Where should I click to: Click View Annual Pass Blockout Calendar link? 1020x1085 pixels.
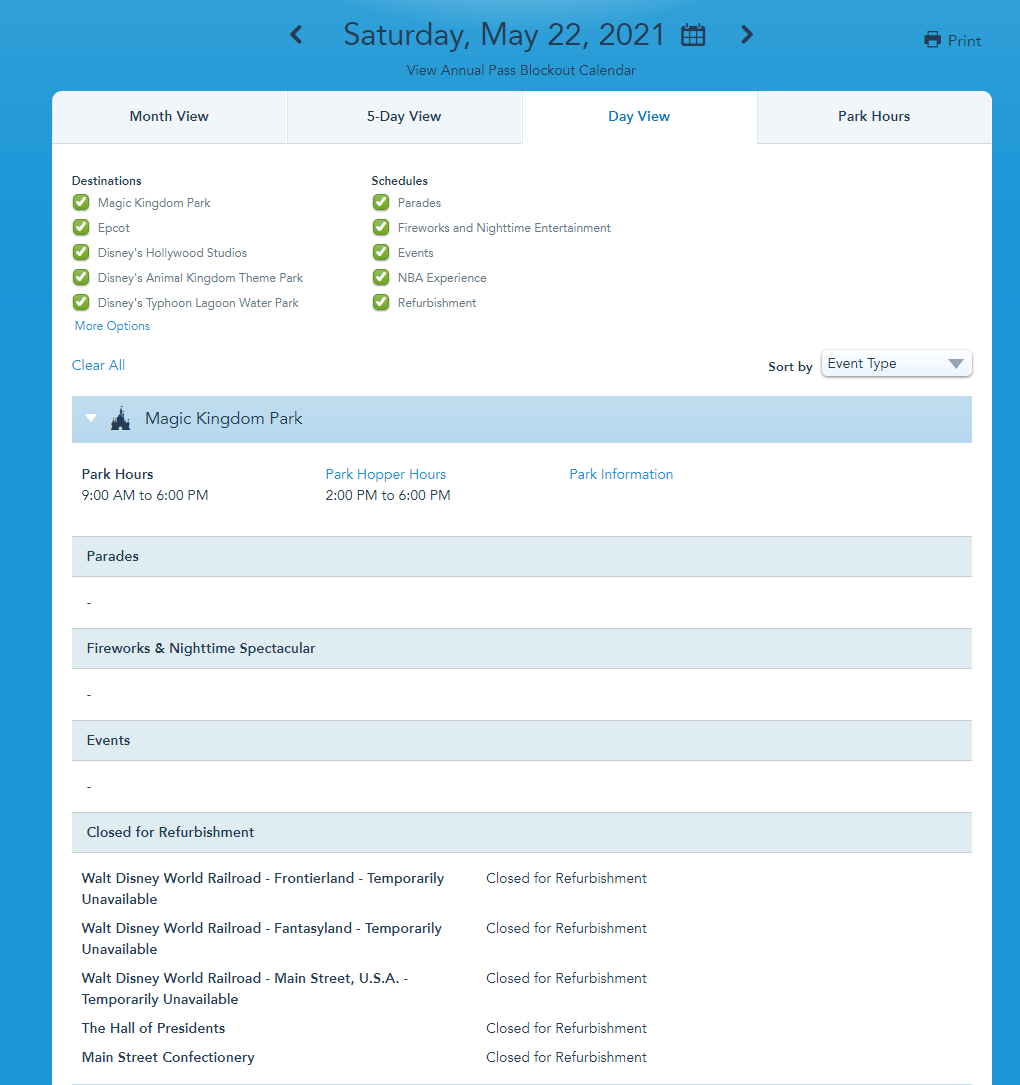[x=521, y=70]
